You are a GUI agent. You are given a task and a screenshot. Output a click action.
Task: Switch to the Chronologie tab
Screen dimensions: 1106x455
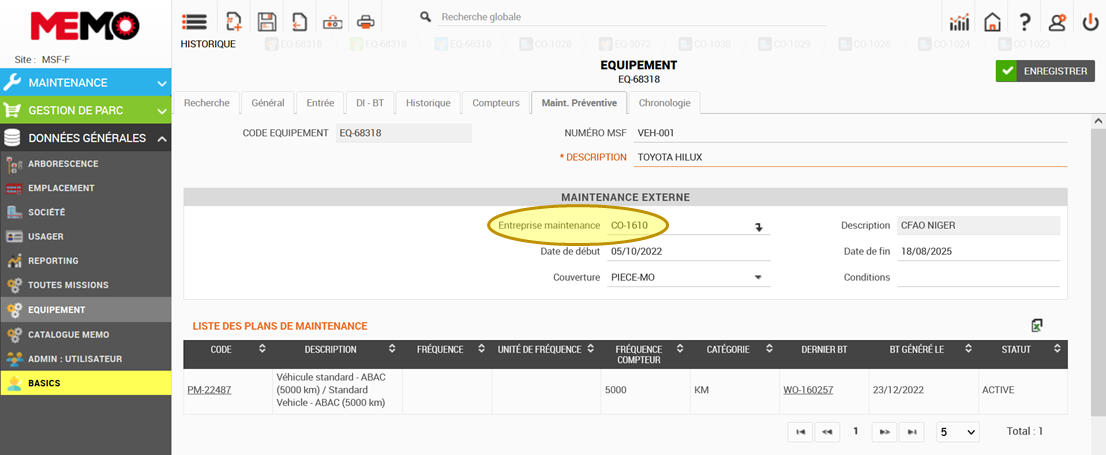tap(664, 103)
